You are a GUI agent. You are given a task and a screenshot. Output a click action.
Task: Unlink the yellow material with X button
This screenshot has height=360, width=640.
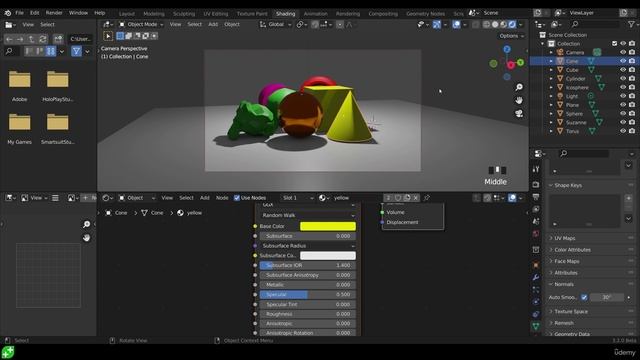point(416,198)
